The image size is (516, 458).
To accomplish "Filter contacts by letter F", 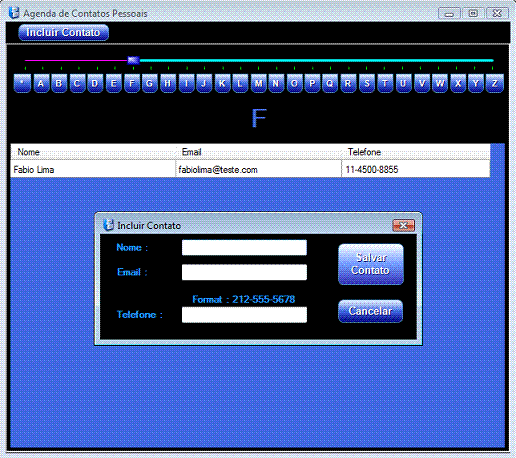I will (x=132, y=83).
